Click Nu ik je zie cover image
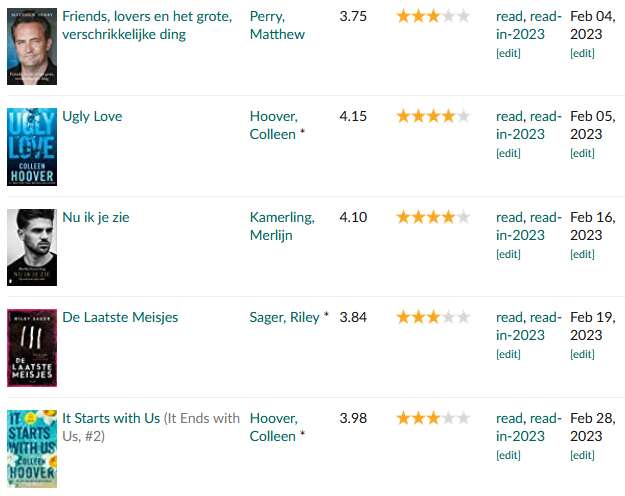The image size is (625, 496). point(32,247)
